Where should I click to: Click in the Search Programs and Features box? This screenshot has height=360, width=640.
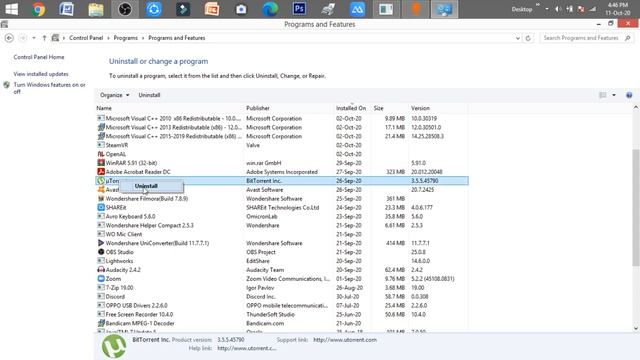pyautogui.click(x=581, y=38)
